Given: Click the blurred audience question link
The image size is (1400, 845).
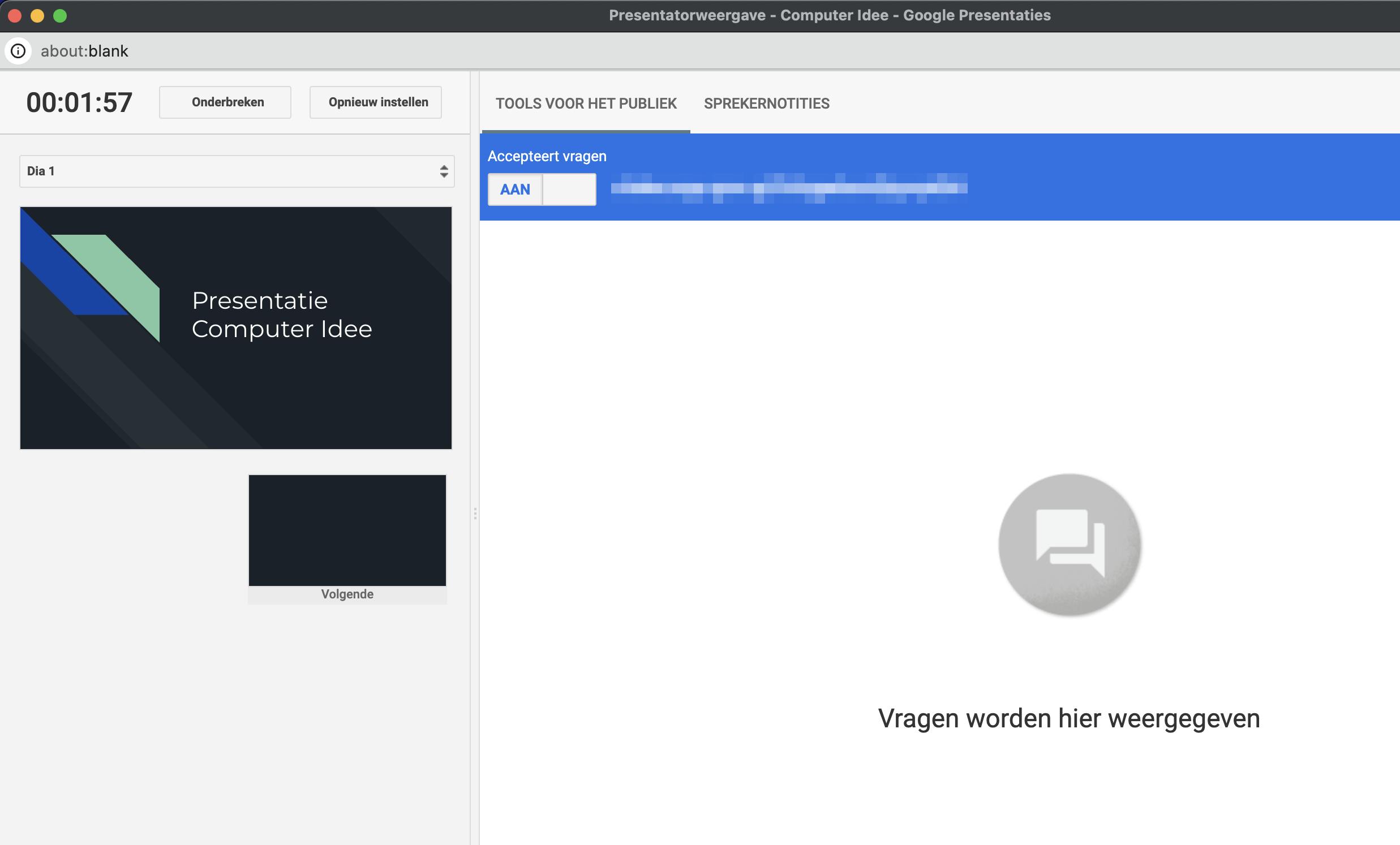Looking at the screenshot, I should [789, 187].
